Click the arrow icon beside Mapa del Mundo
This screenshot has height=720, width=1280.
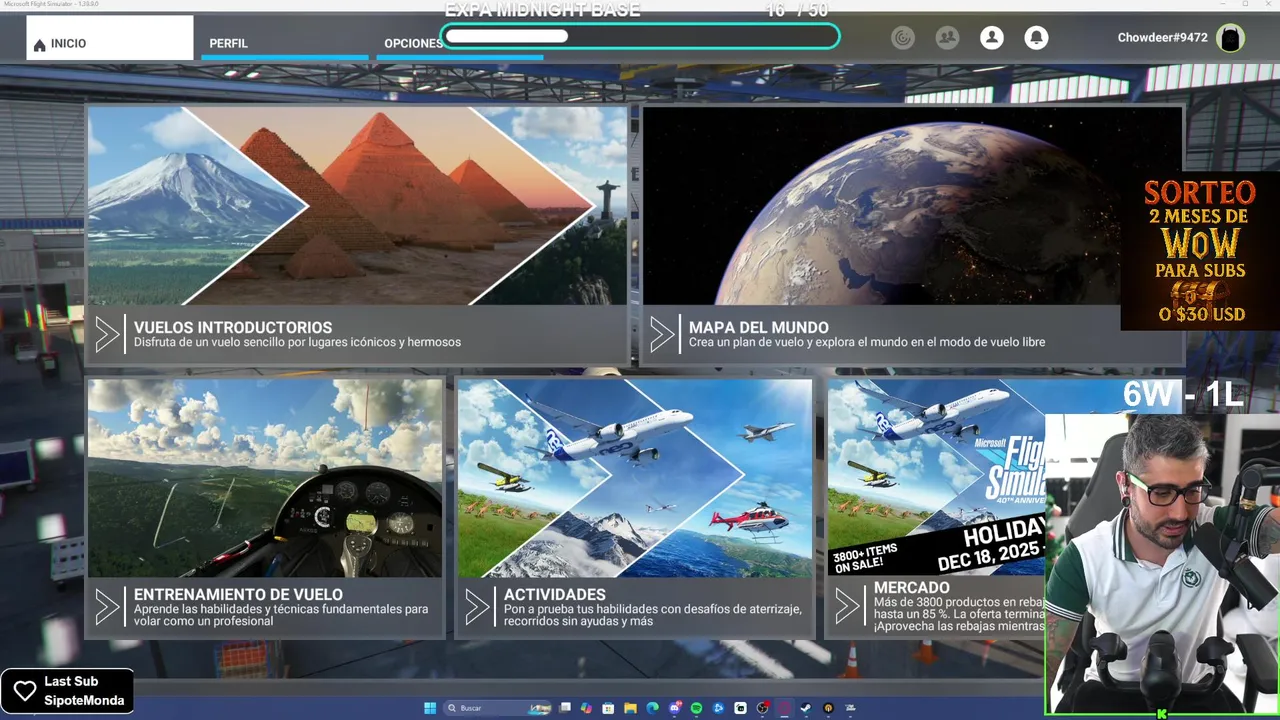(x=662, y=334)
